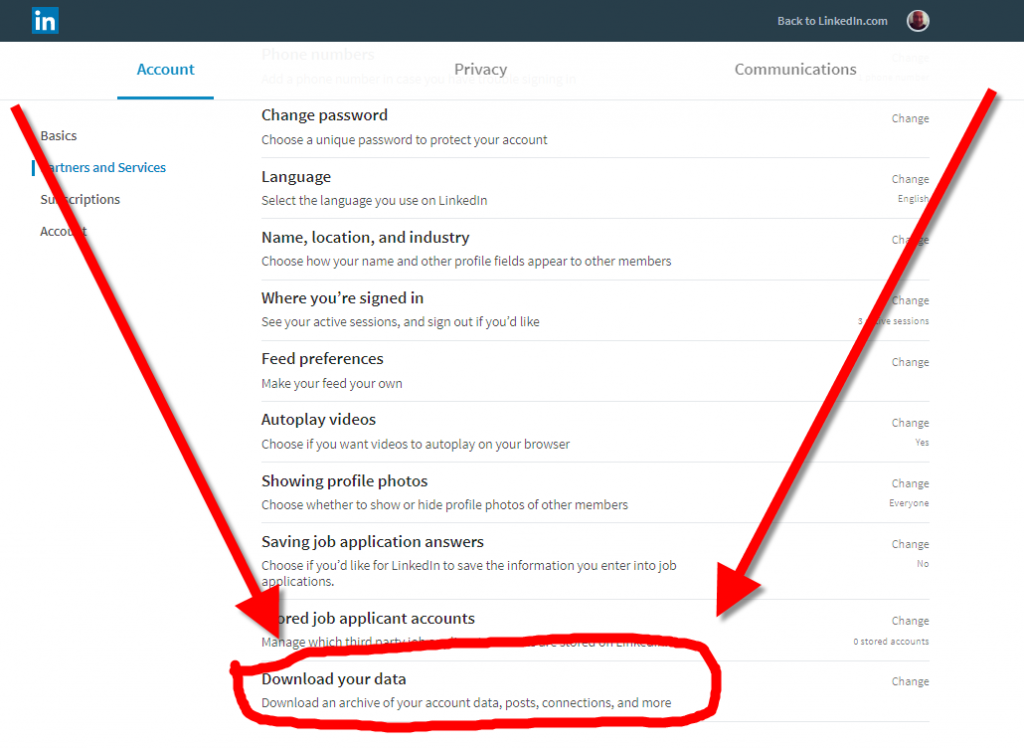This screenshot has height=749, width=1024.
Task: Open your profile avatar menu
Action: point(917,20)
